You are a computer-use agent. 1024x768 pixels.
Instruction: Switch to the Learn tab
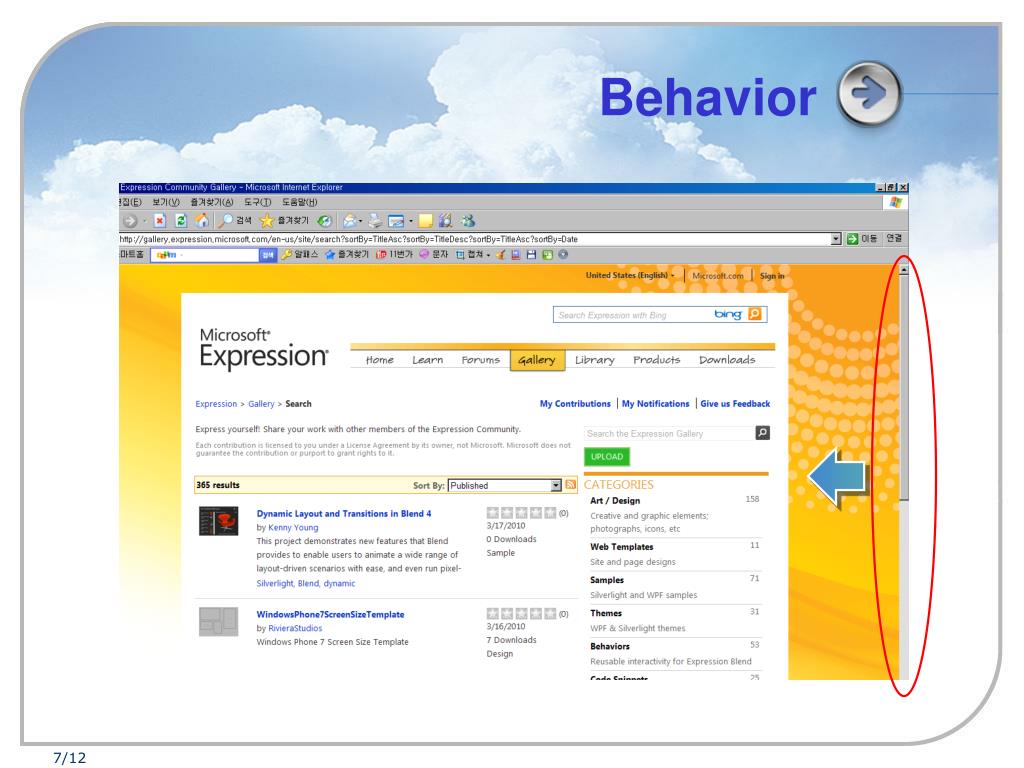tap(427, 360)
